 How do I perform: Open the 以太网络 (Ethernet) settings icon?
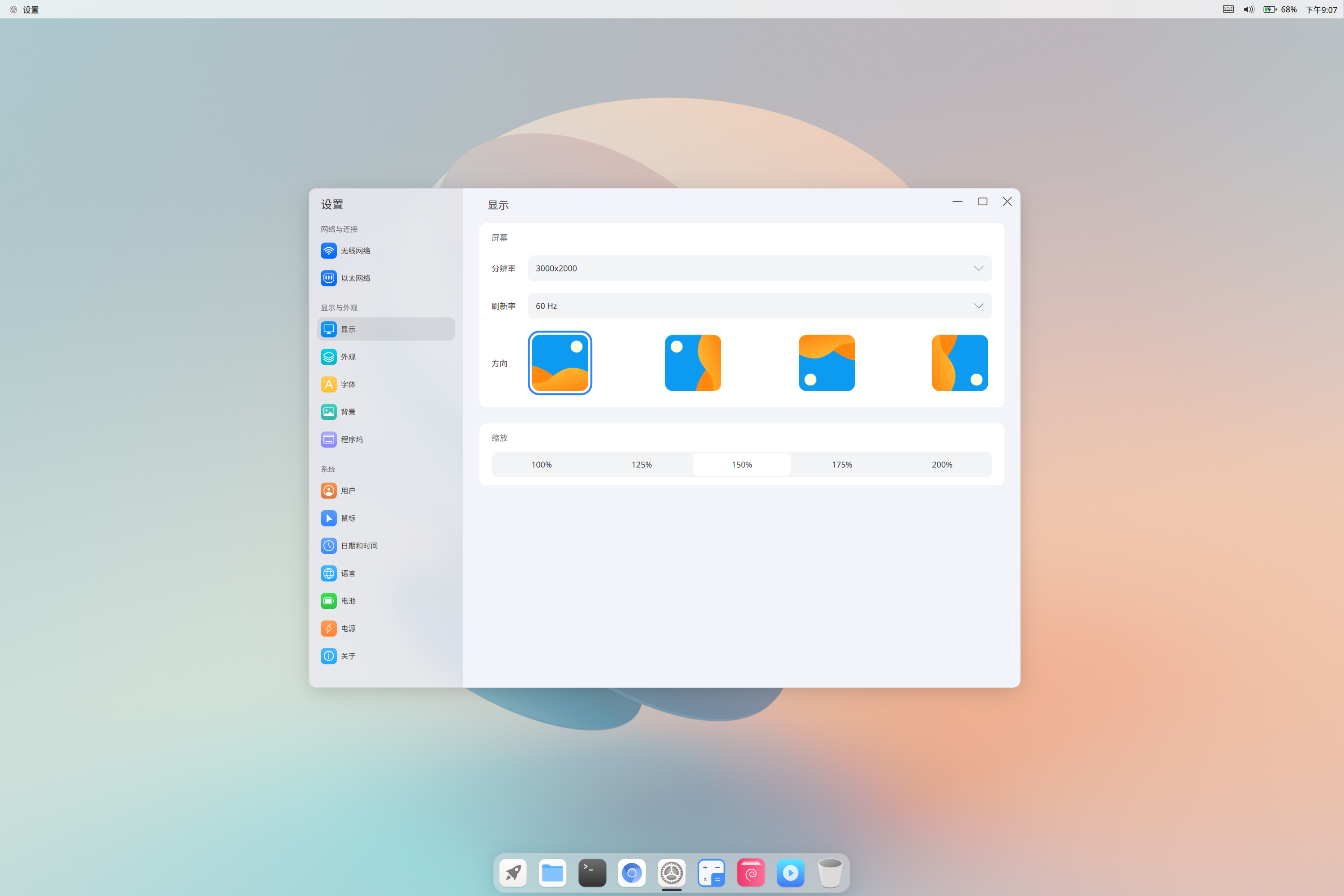coord(328,278)
